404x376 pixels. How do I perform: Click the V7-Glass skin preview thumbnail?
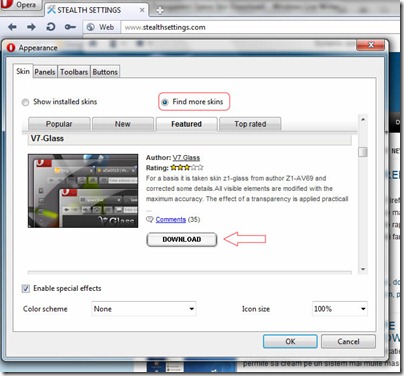tap(83, 191)
